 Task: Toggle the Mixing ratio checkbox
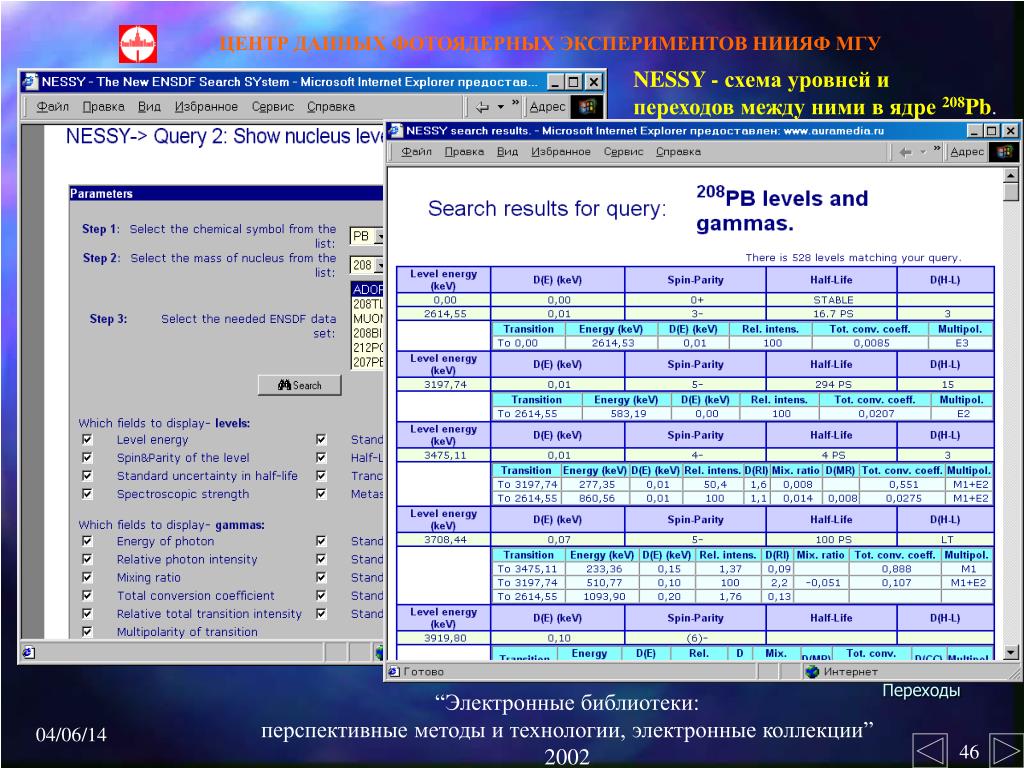(87, 578)
